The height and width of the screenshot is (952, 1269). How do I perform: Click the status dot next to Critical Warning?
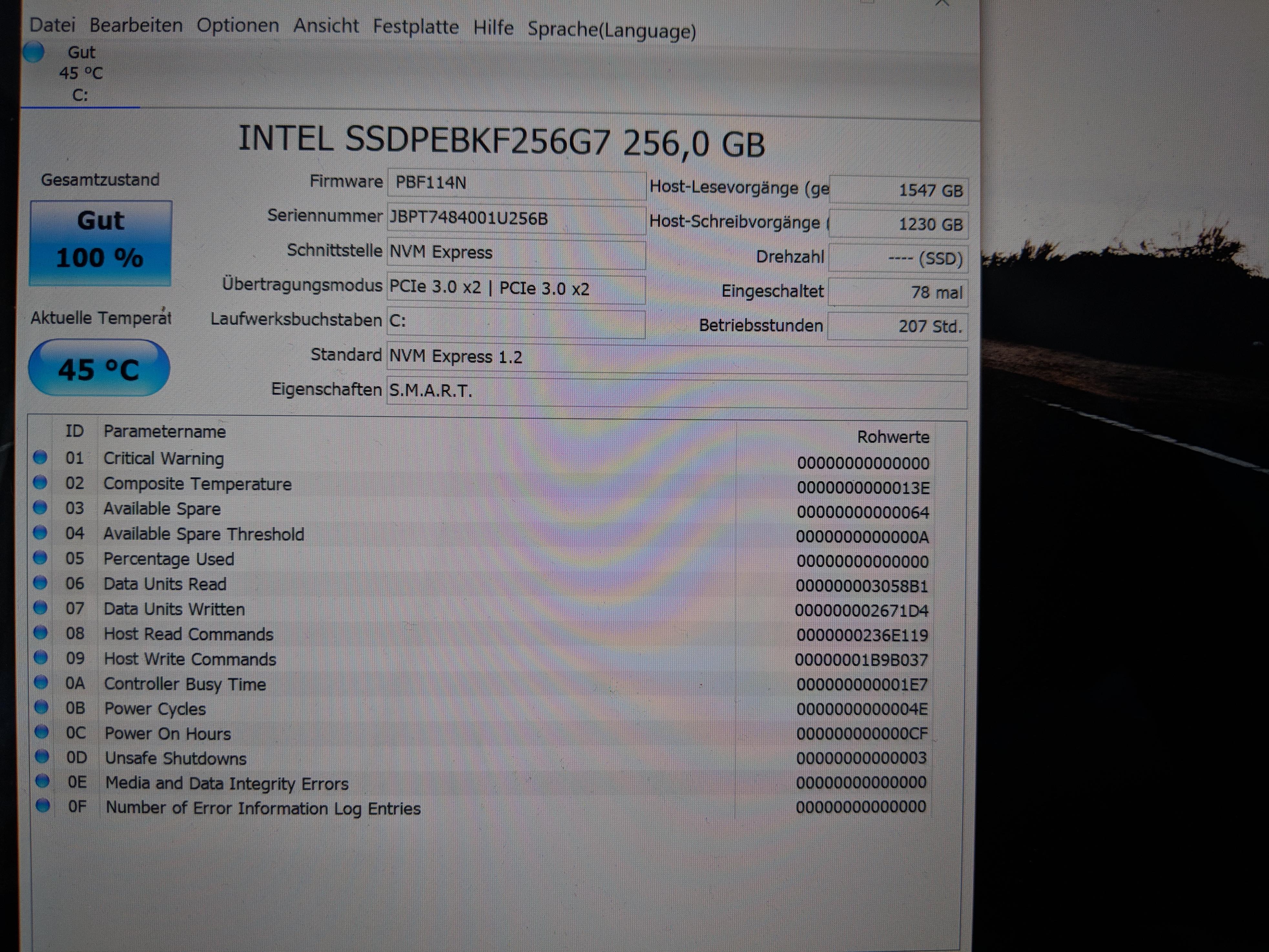pos(40,457)
